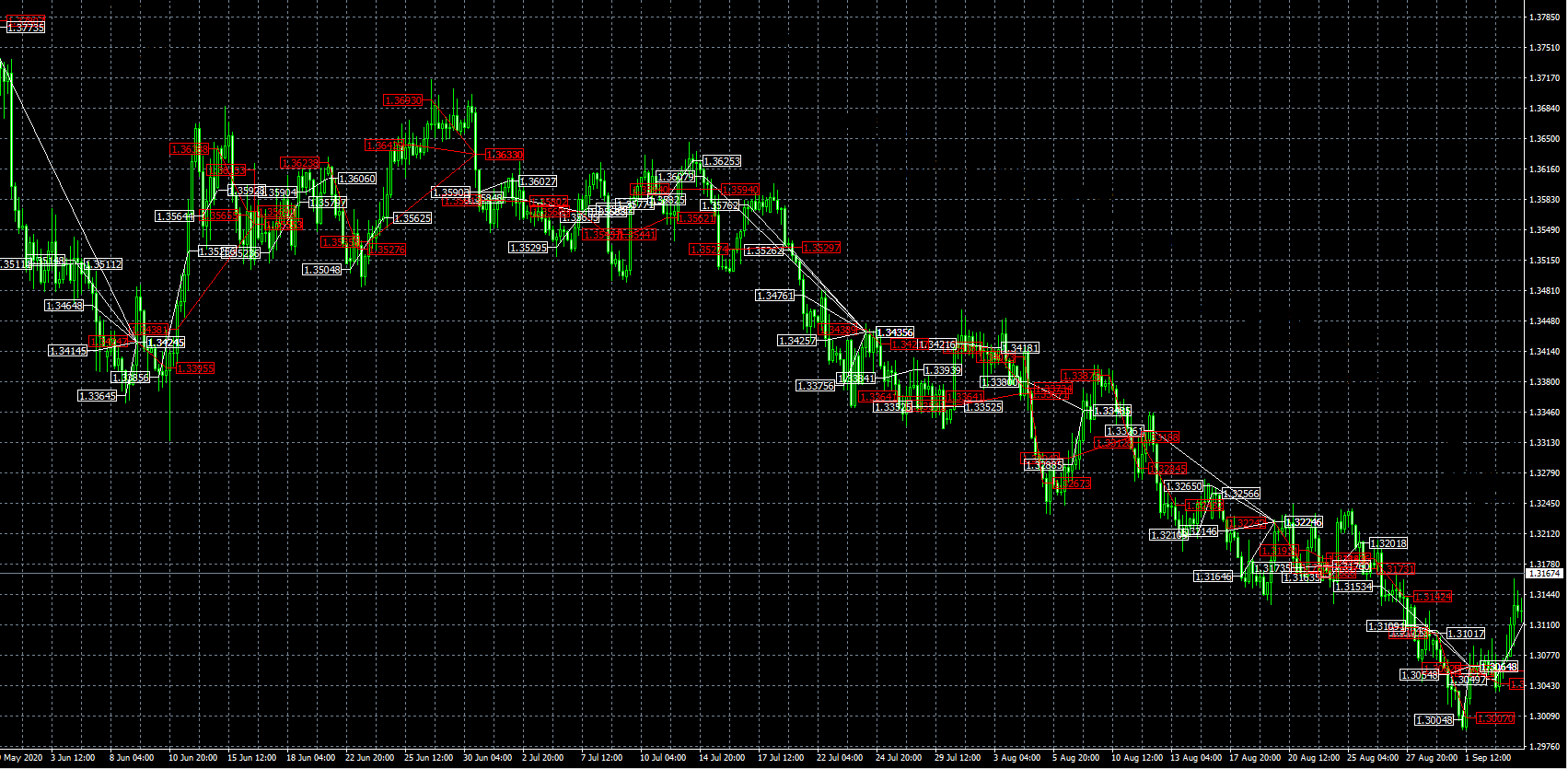Screen dimensions: 1568x769
Task: Select the 1.35830 value on price axis
Action: pyautogui.click(x=1544, y=199)
